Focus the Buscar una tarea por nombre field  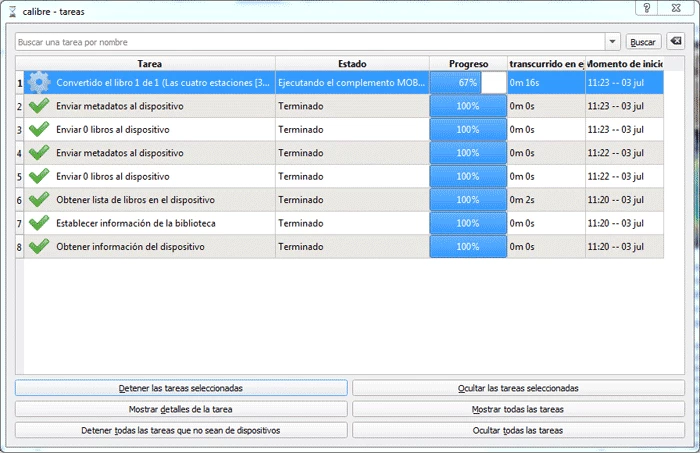310,42
